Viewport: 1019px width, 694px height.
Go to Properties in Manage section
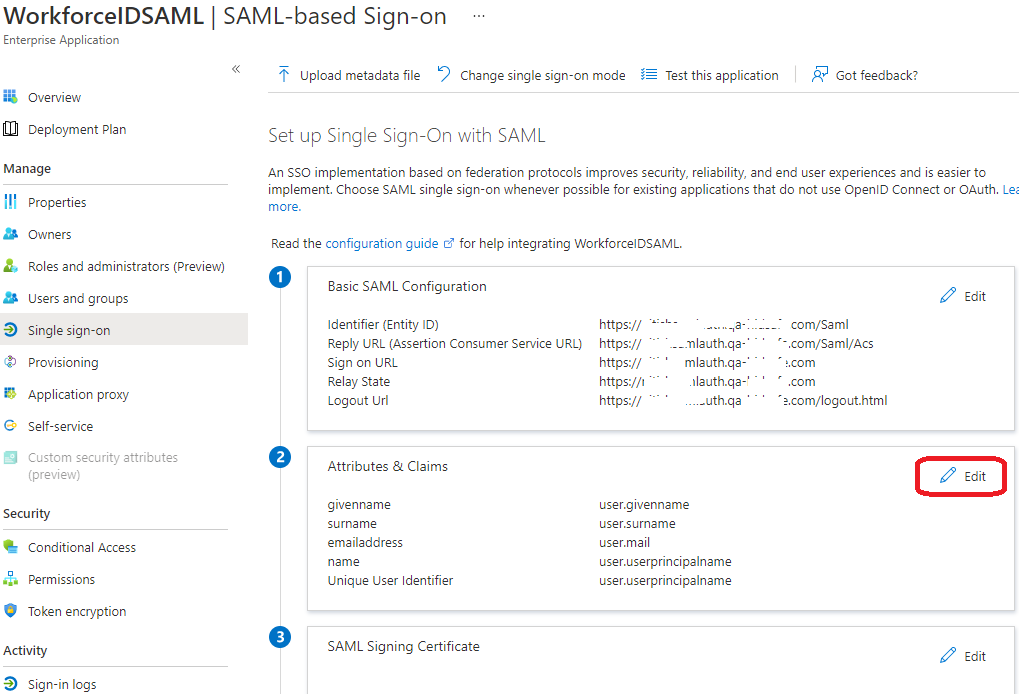pos(57,202)
